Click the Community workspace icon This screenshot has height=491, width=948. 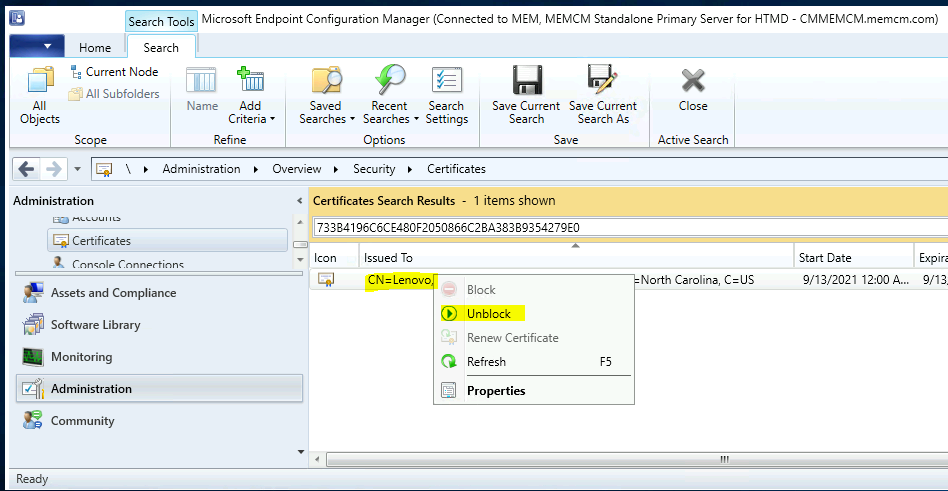pos(33,421)
